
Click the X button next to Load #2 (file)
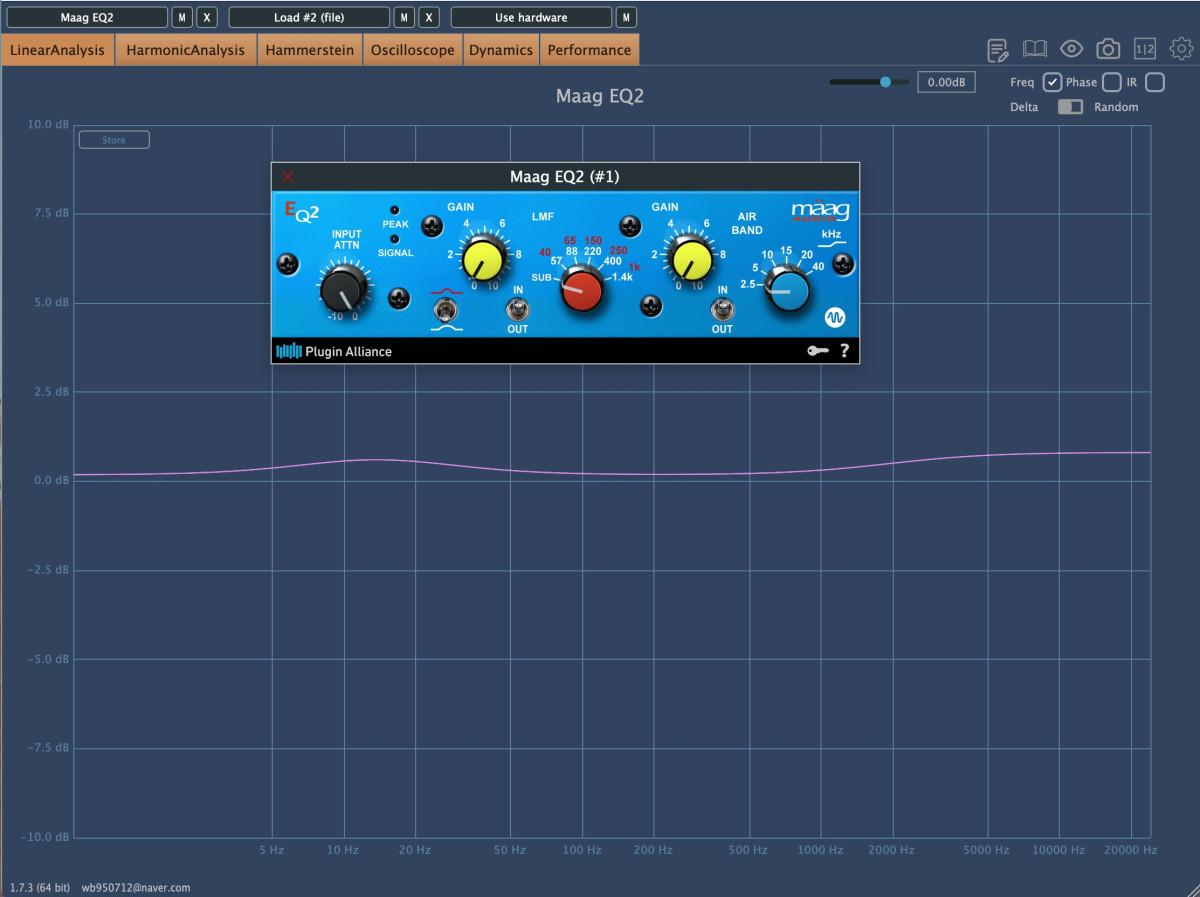[428, 17]
